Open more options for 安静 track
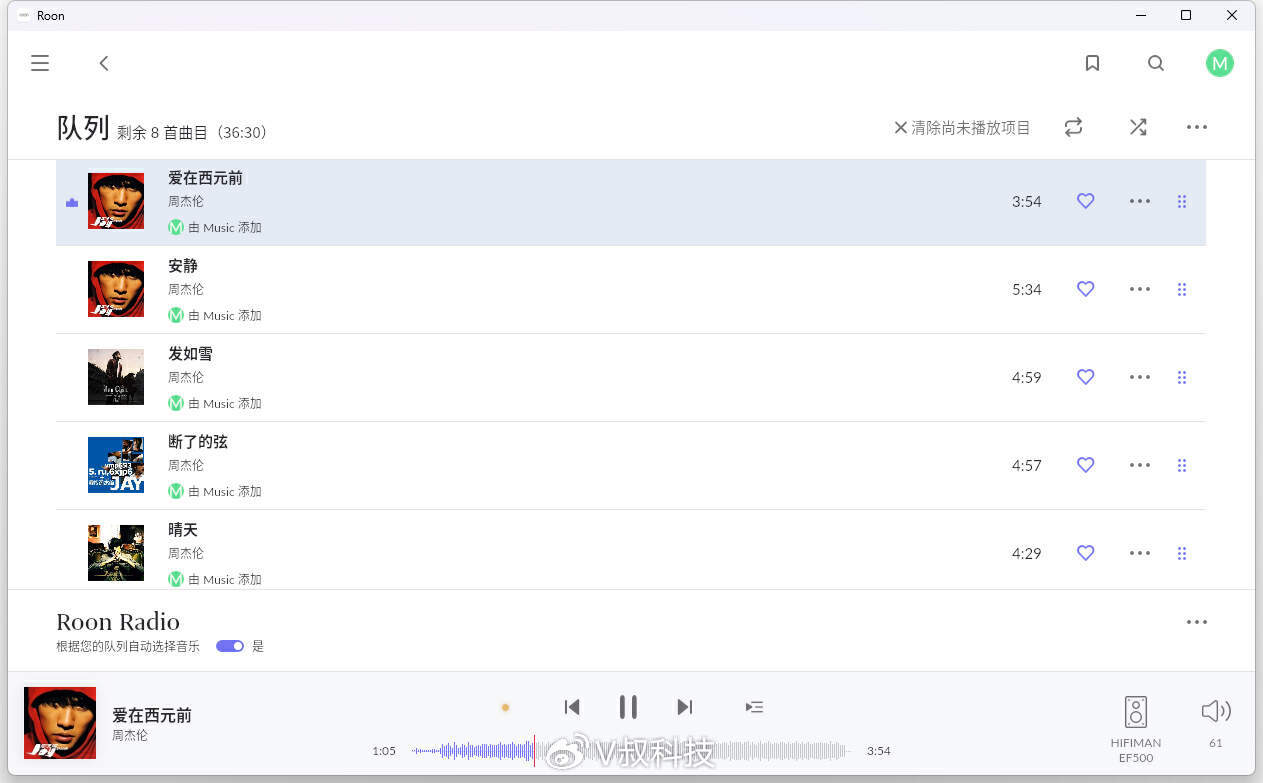1263x783 pixels. [1139, 289]
